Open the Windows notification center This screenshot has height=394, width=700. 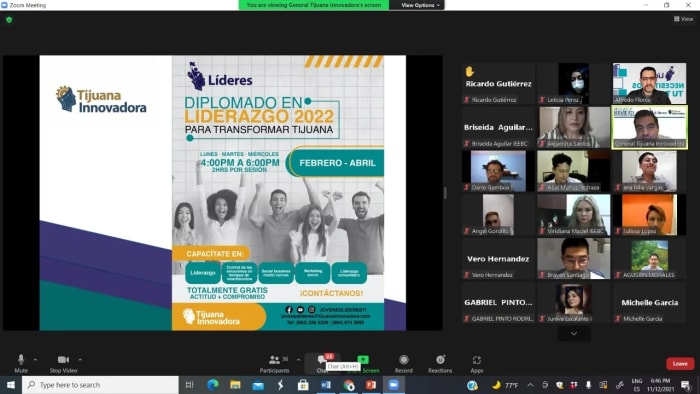click(x=685, y=385)
